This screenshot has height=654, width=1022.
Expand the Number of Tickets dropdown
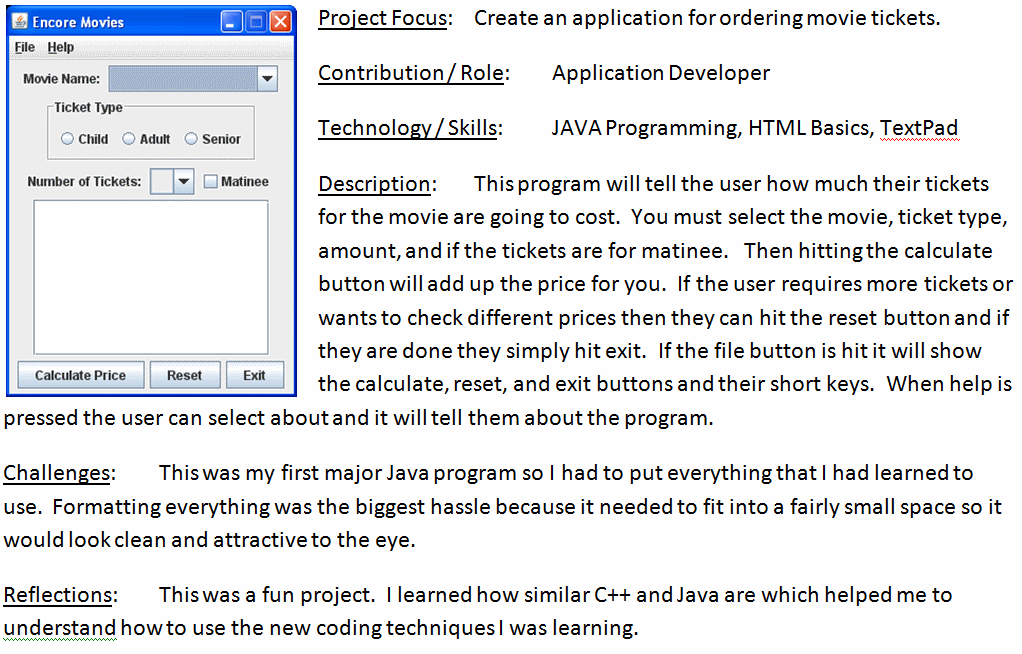pyautogui.click(x=183, y=181)
